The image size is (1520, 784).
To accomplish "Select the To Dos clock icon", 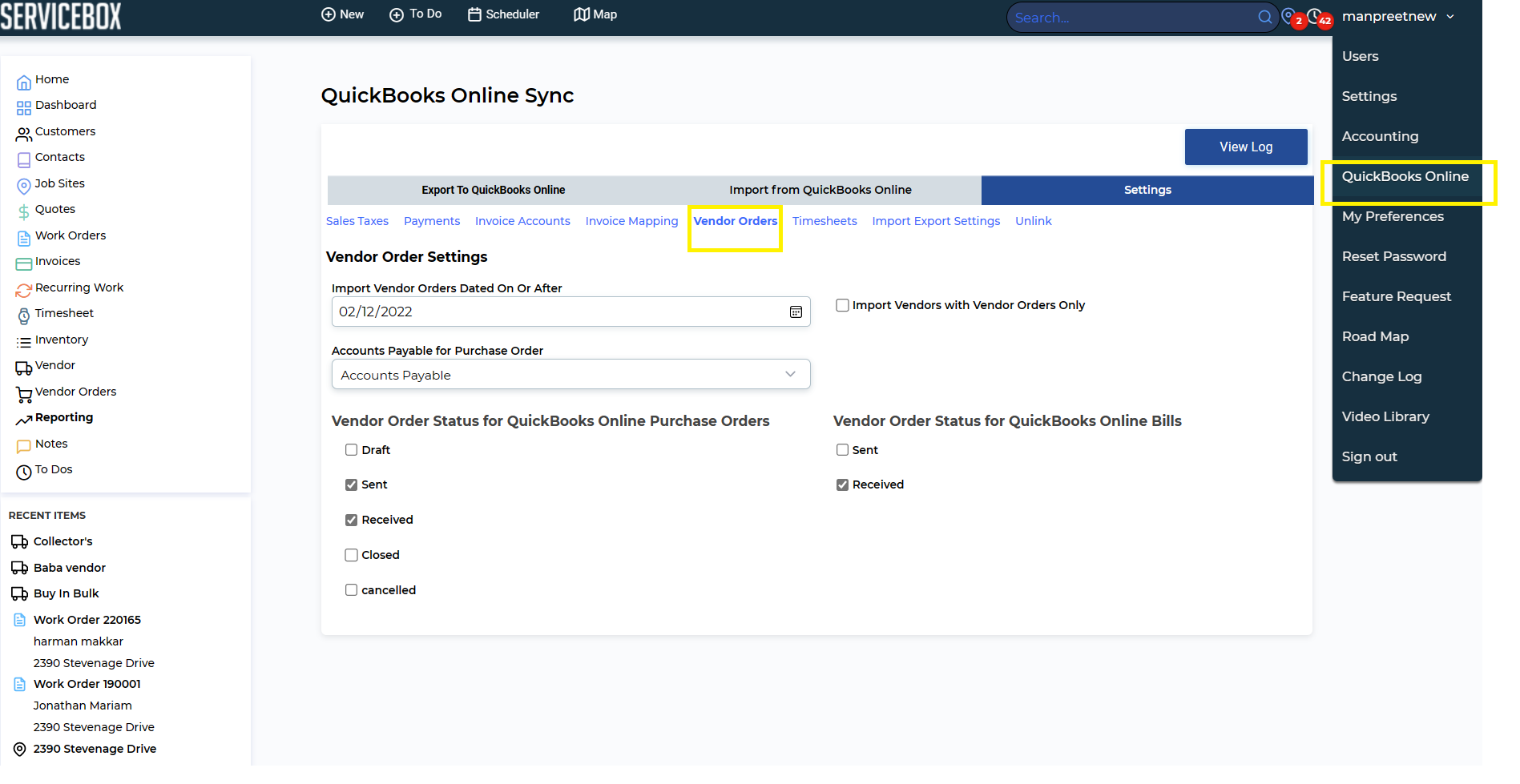I will click(24, 472).
